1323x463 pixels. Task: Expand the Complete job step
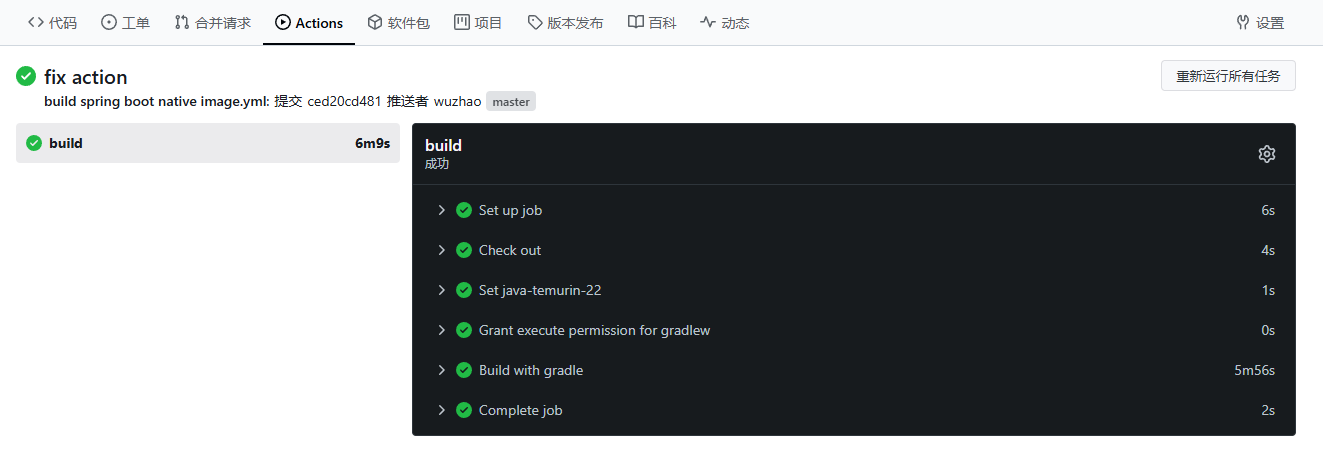pos(854,410)
